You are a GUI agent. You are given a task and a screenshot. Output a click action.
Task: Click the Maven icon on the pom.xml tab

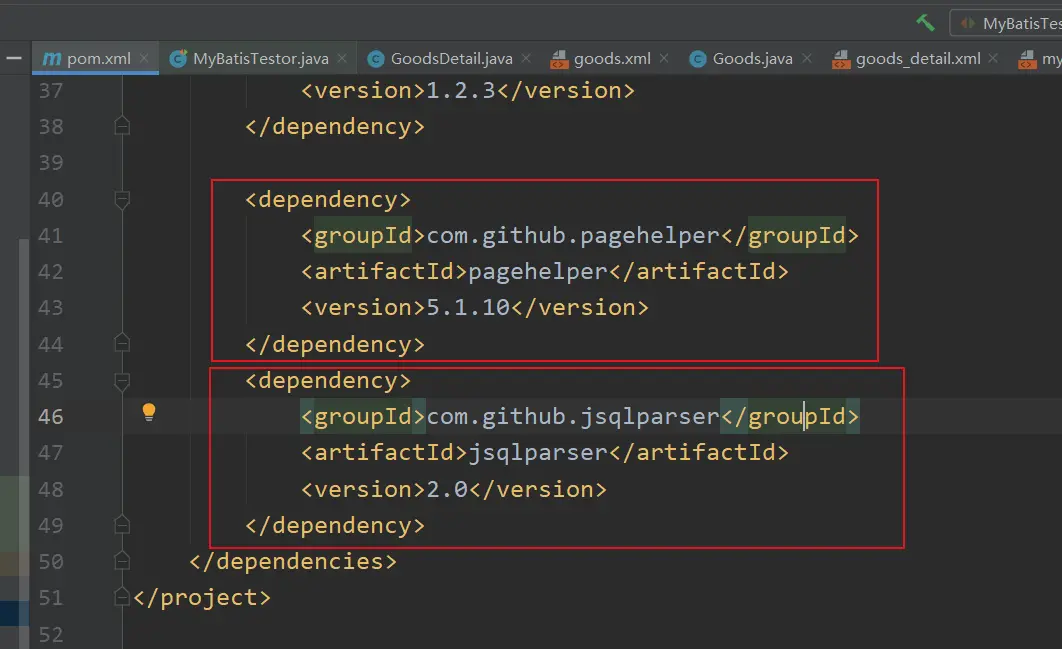[51, 59]
